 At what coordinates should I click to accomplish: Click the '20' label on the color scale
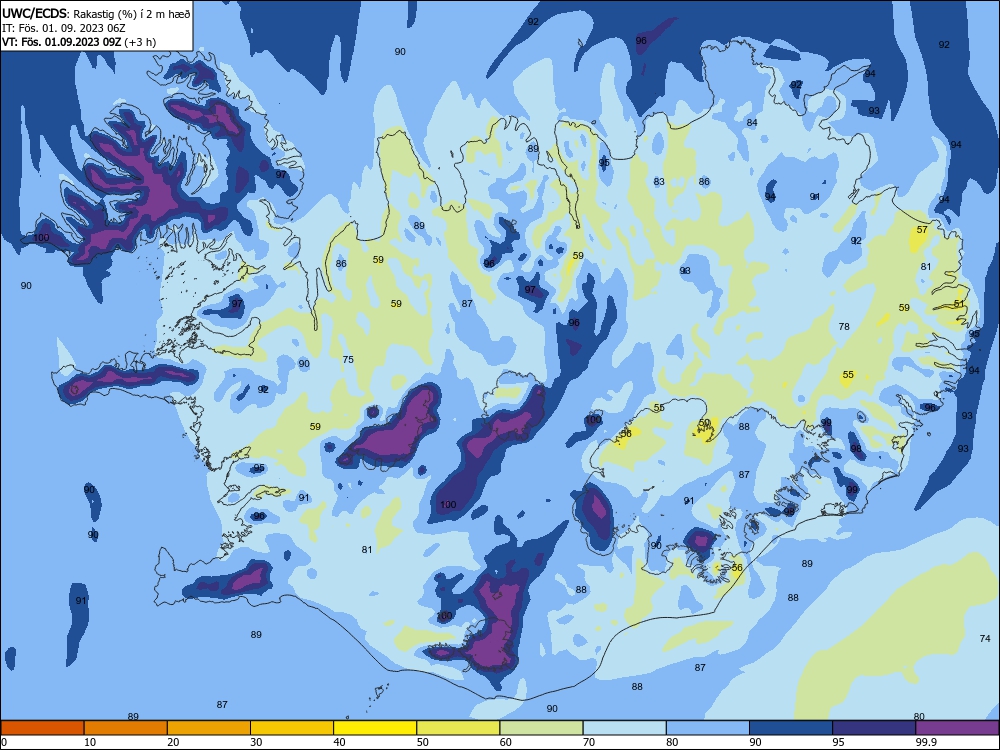tap(173, 742)
